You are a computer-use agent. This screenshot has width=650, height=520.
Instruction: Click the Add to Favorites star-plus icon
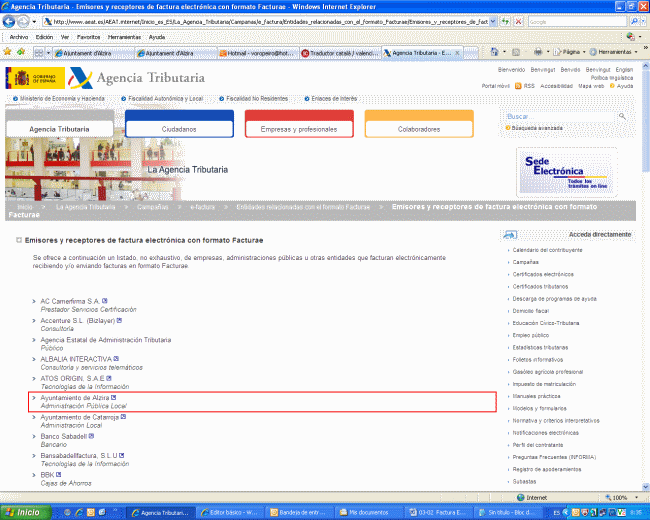coord(20,51)
